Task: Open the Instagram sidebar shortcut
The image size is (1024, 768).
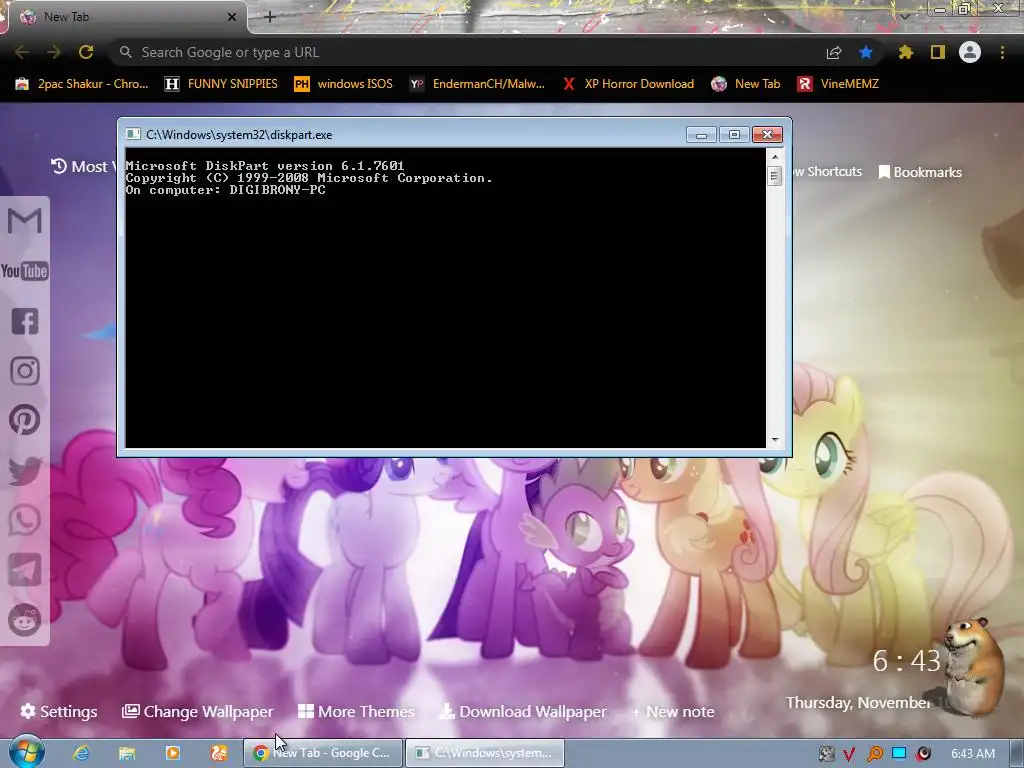Action: 25,371
